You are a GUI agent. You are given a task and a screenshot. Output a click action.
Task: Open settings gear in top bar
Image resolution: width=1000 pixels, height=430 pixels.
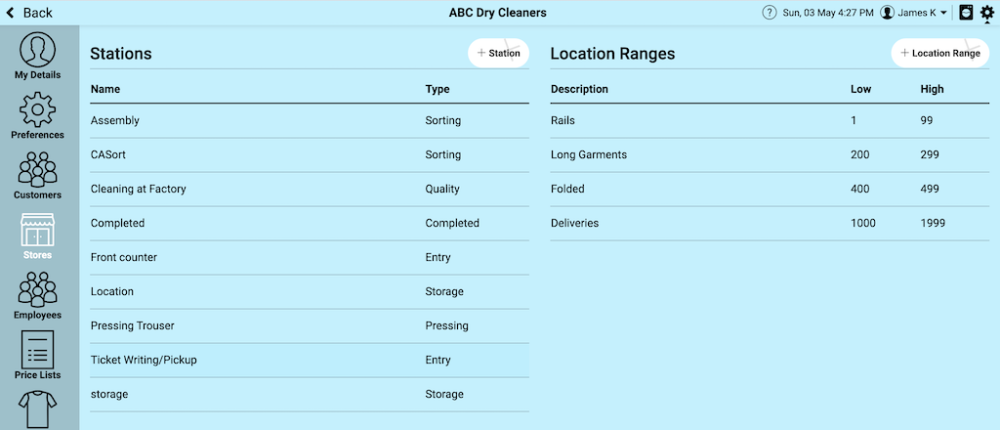tap(987, 13)
